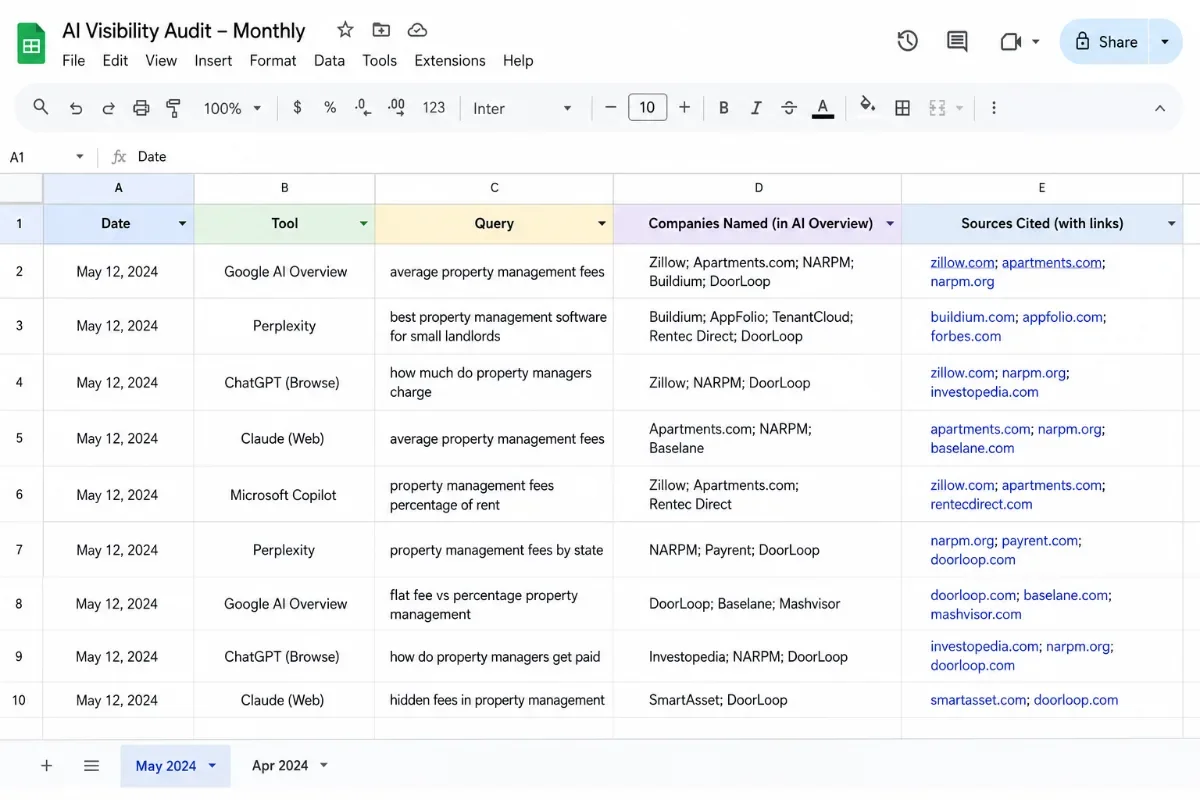Open the Google Sheets home icon

(x=31, y=44)
